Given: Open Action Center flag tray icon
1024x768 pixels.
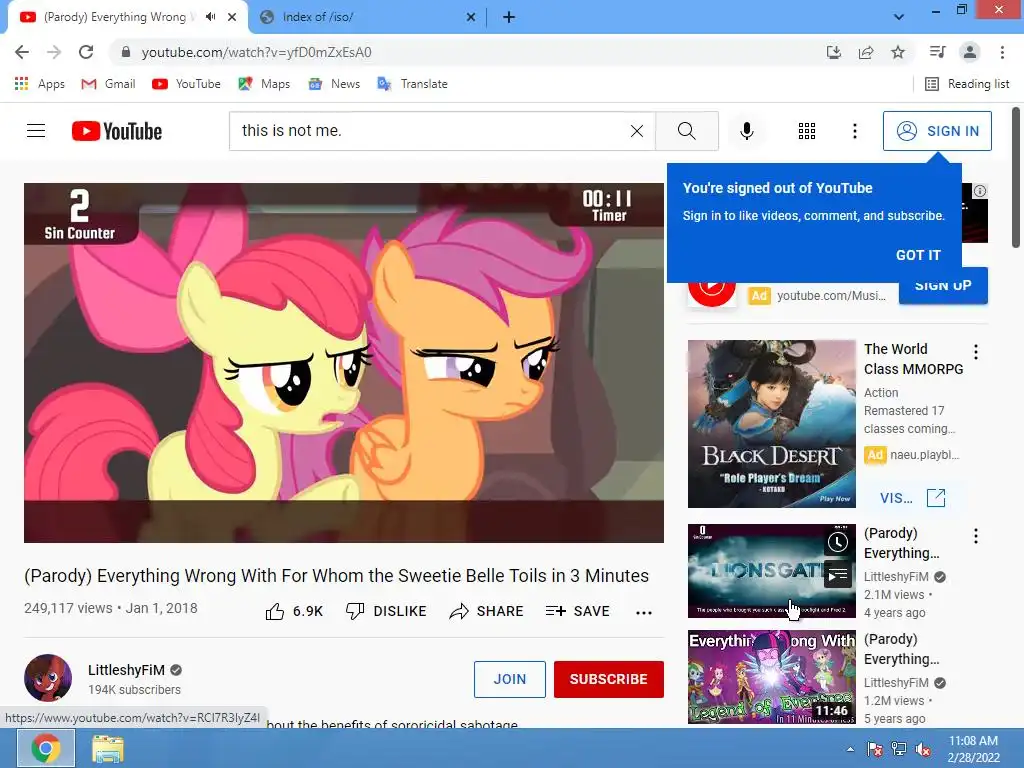Looking at the screenshot, I should [x=874, y=750].
